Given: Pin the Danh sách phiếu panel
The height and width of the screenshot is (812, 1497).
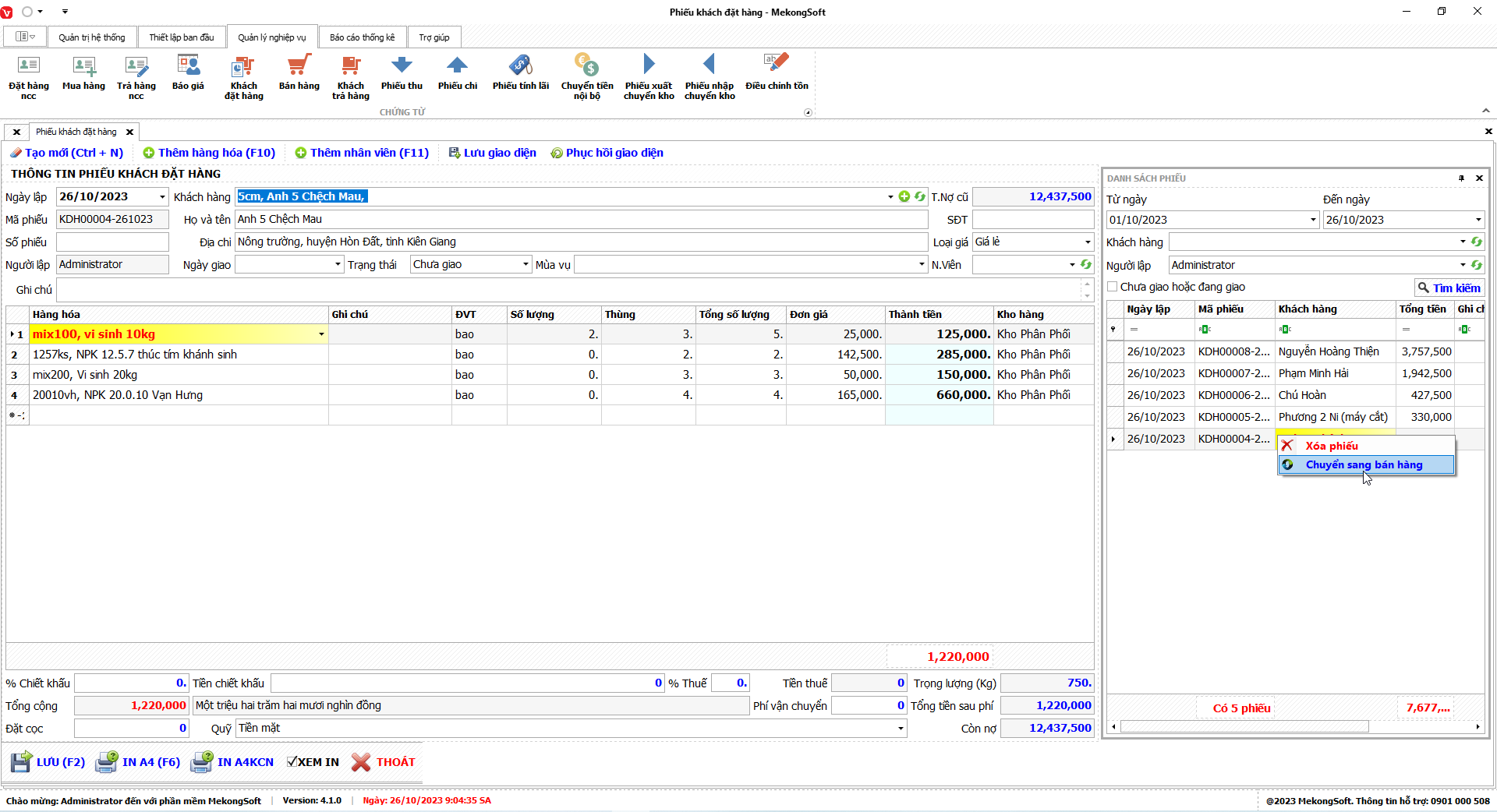Looking at the screenshot, I should pos(1461,178).
